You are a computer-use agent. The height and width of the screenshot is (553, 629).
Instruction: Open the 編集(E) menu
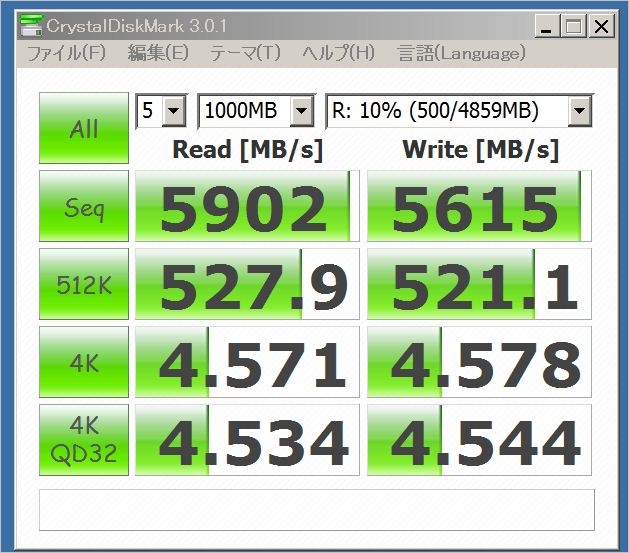tap(158, 53)
